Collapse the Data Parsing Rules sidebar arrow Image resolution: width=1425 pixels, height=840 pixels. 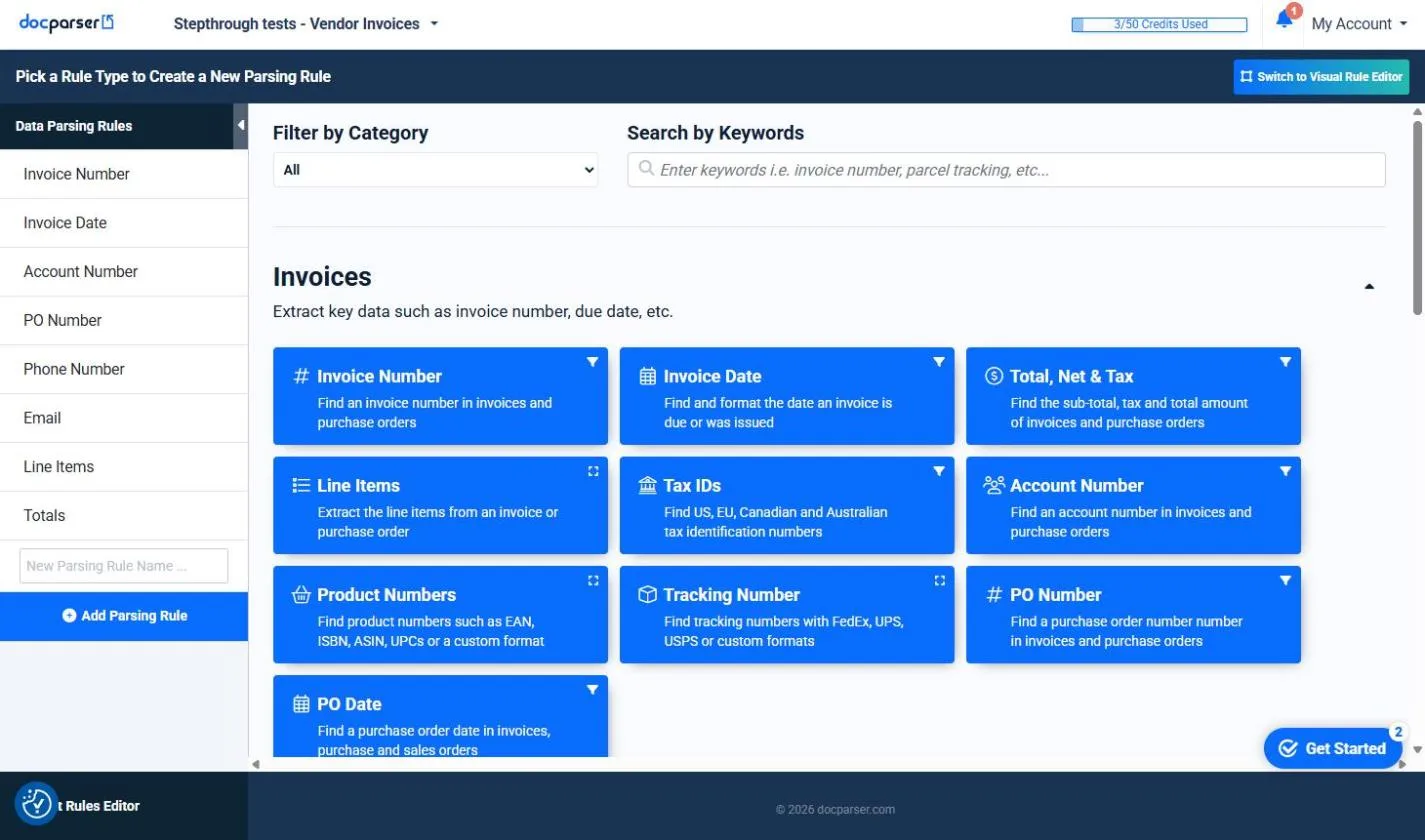coord(240,125)
